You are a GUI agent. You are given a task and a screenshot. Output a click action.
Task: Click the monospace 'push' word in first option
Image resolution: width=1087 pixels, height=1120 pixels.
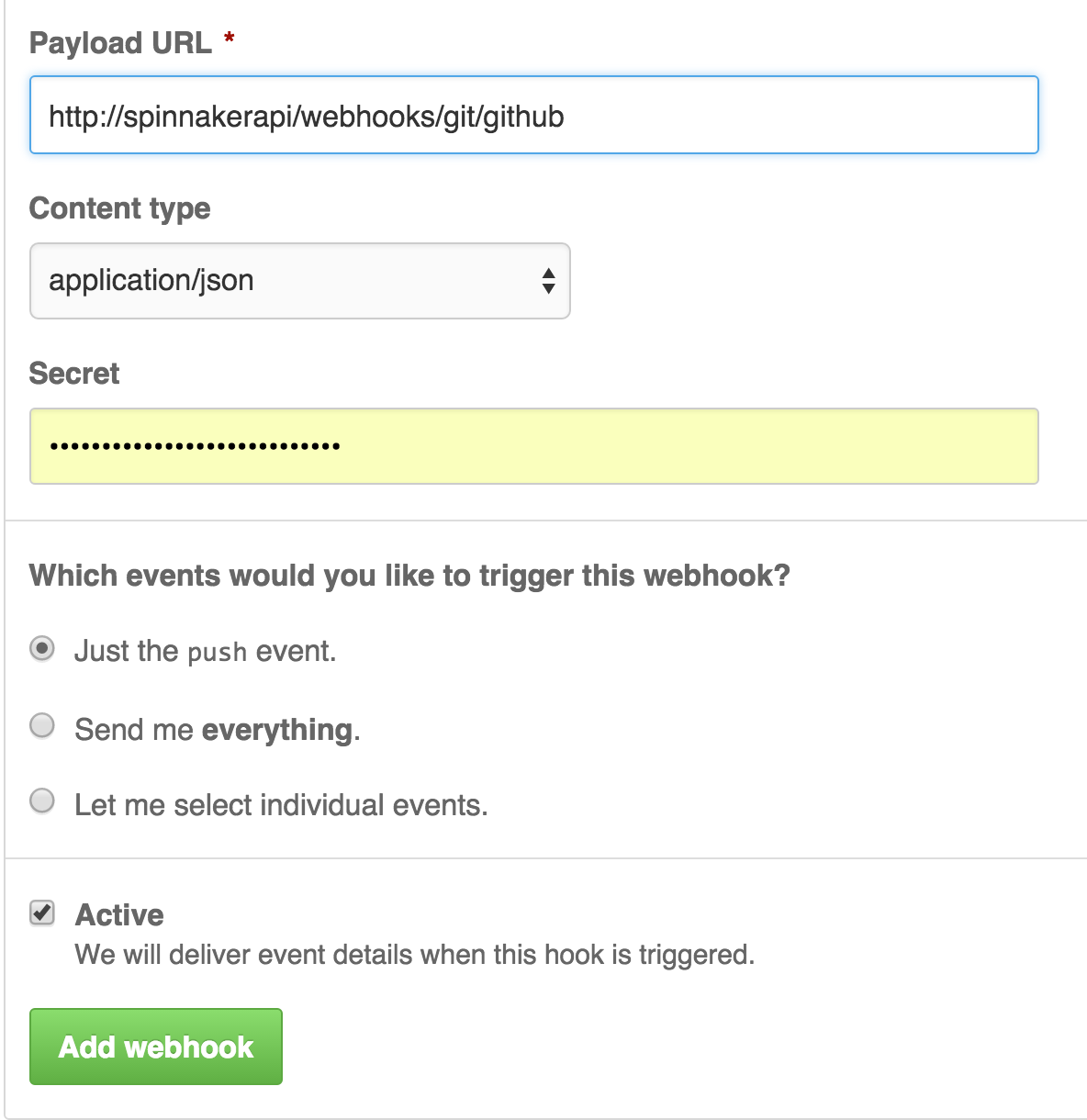217,653
